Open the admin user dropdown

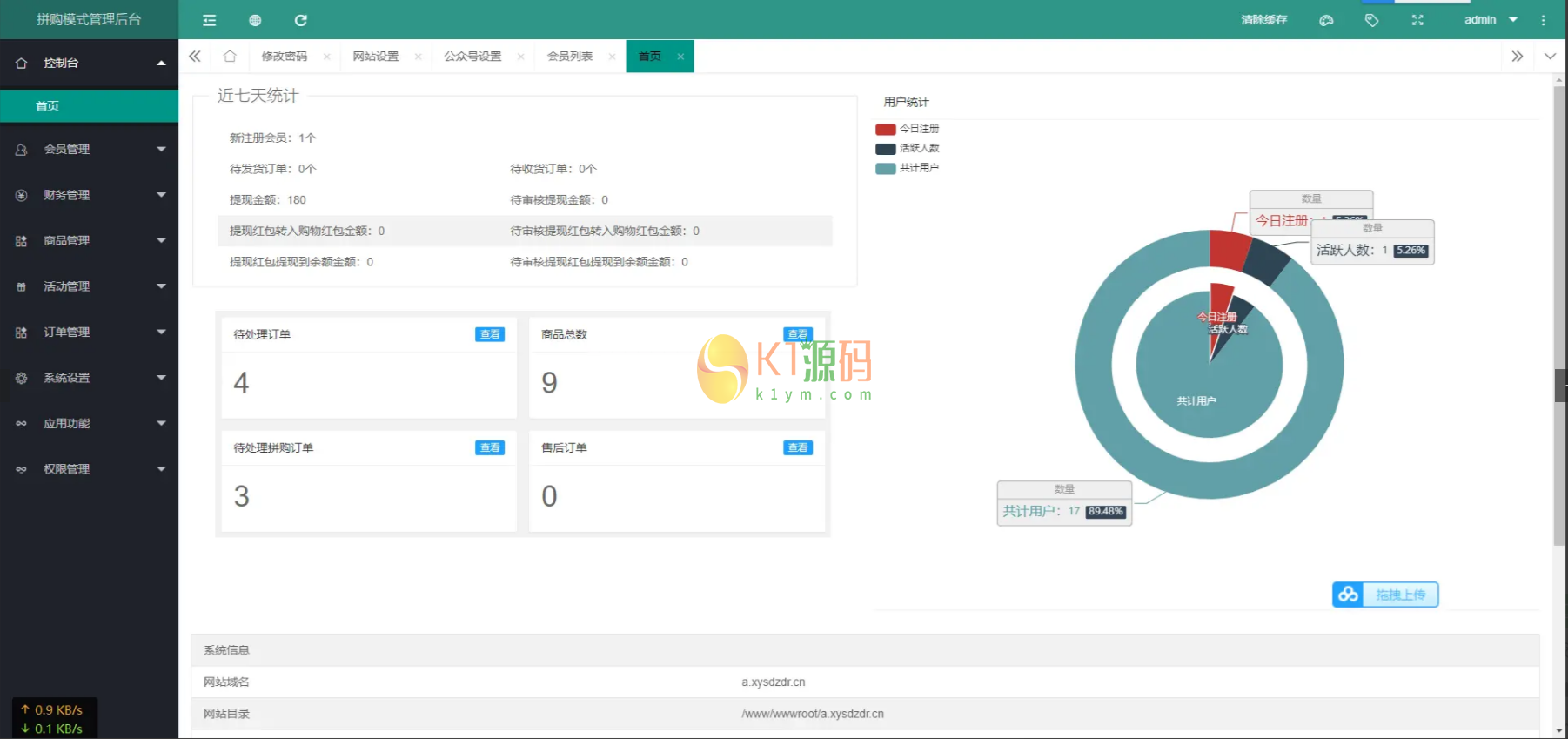point(1490,20)
